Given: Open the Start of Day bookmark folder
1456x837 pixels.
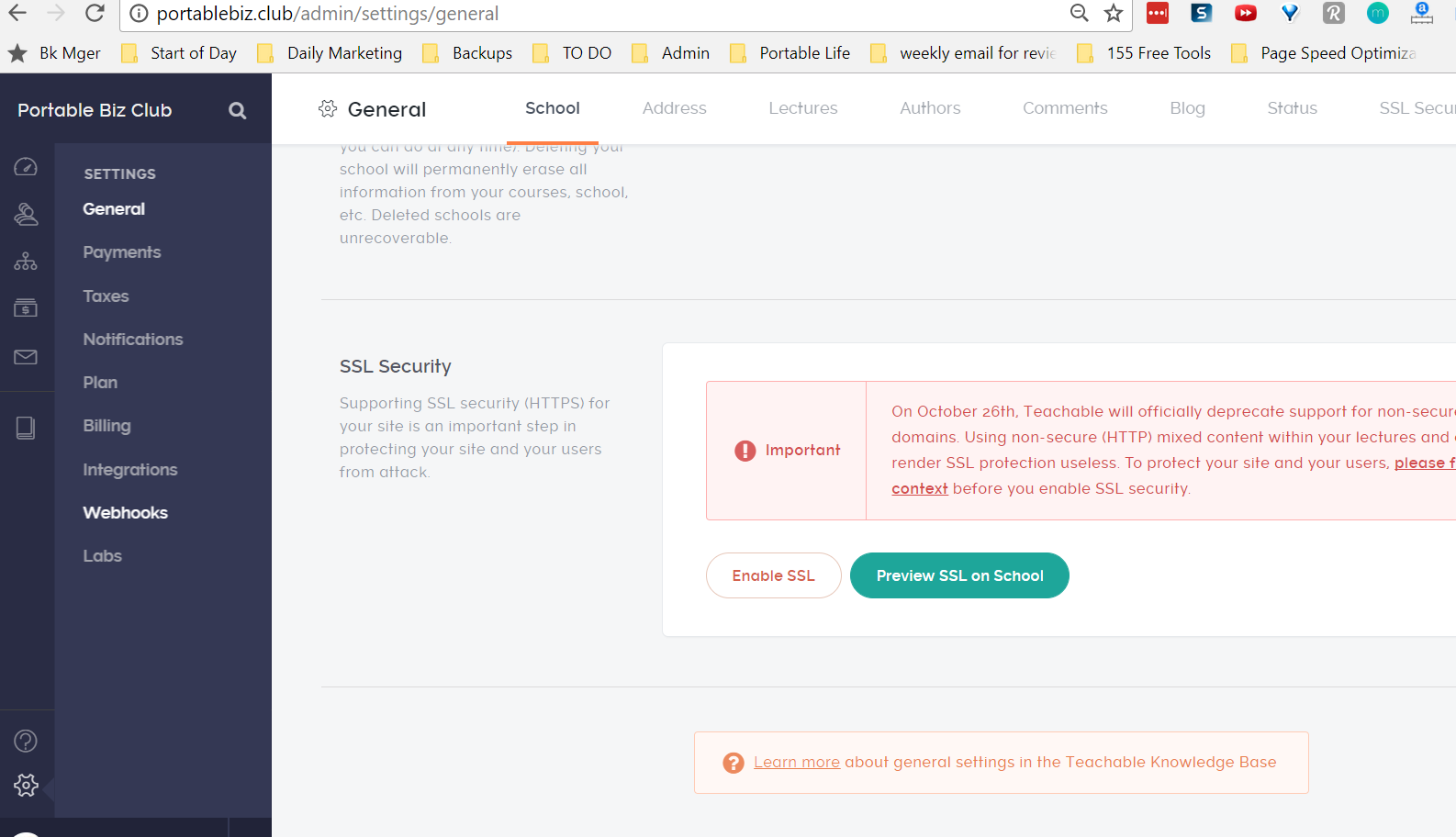Looking at the screenshot, I should [180, 53].
